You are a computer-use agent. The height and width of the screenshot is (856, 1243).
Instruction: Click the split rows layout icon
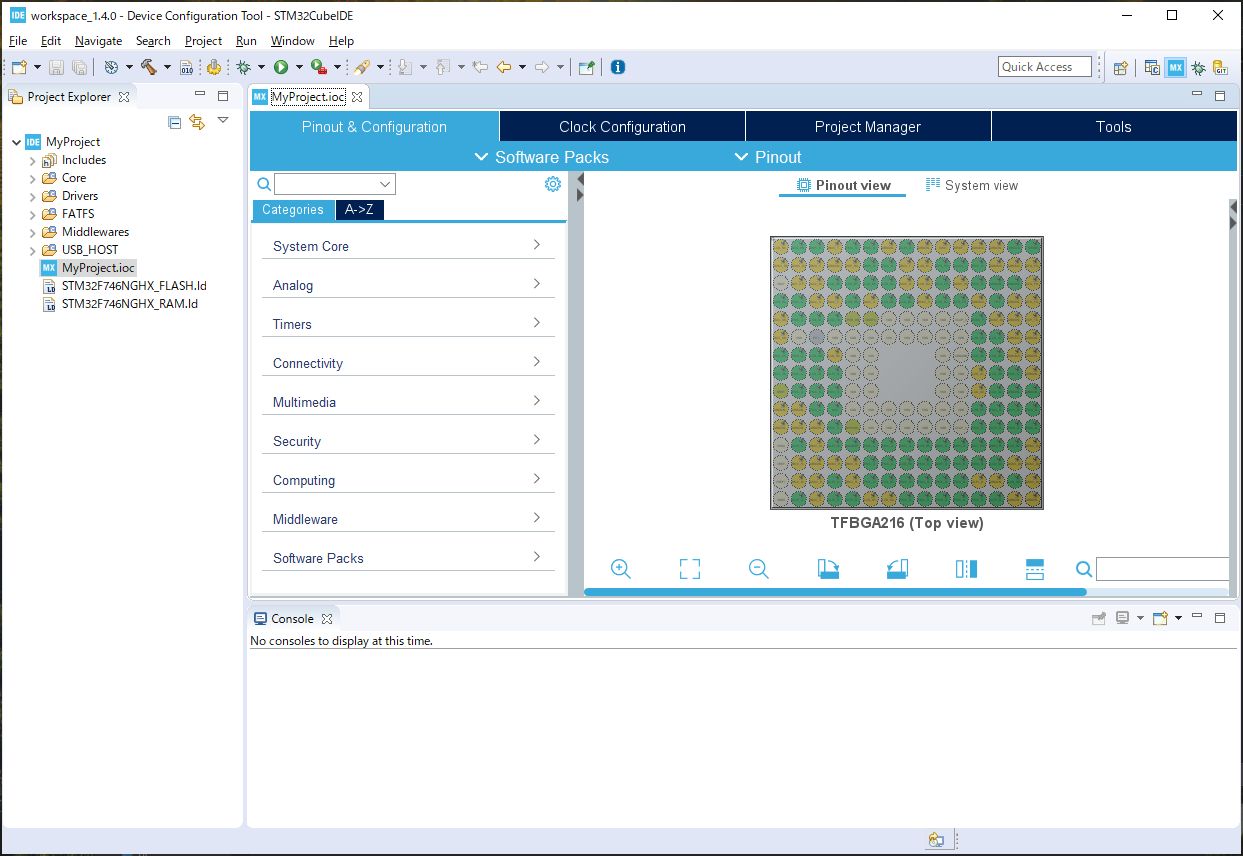(1035, 569)
